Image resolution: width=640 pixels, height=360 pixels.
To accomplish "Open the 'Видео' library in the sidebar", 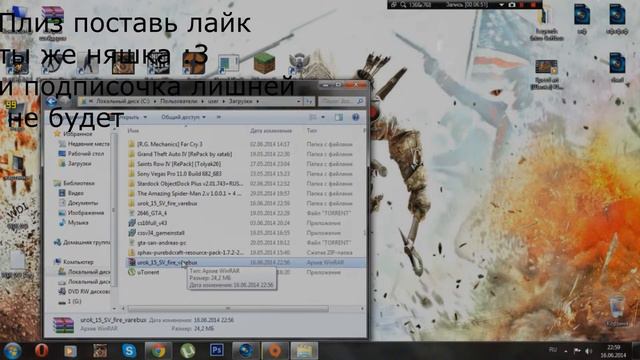I will [x=71, y=193].
